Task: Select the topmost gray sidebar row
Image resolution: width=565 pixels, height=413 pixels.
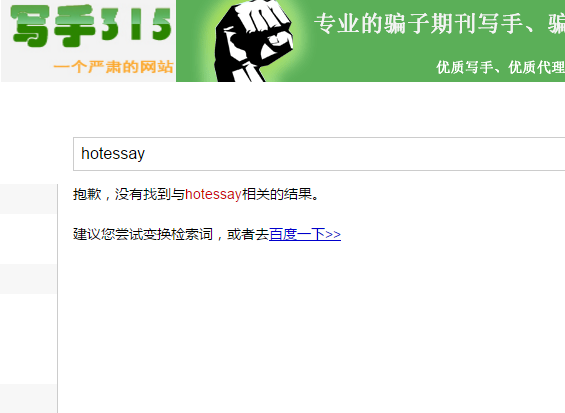Action: (28, 199)
